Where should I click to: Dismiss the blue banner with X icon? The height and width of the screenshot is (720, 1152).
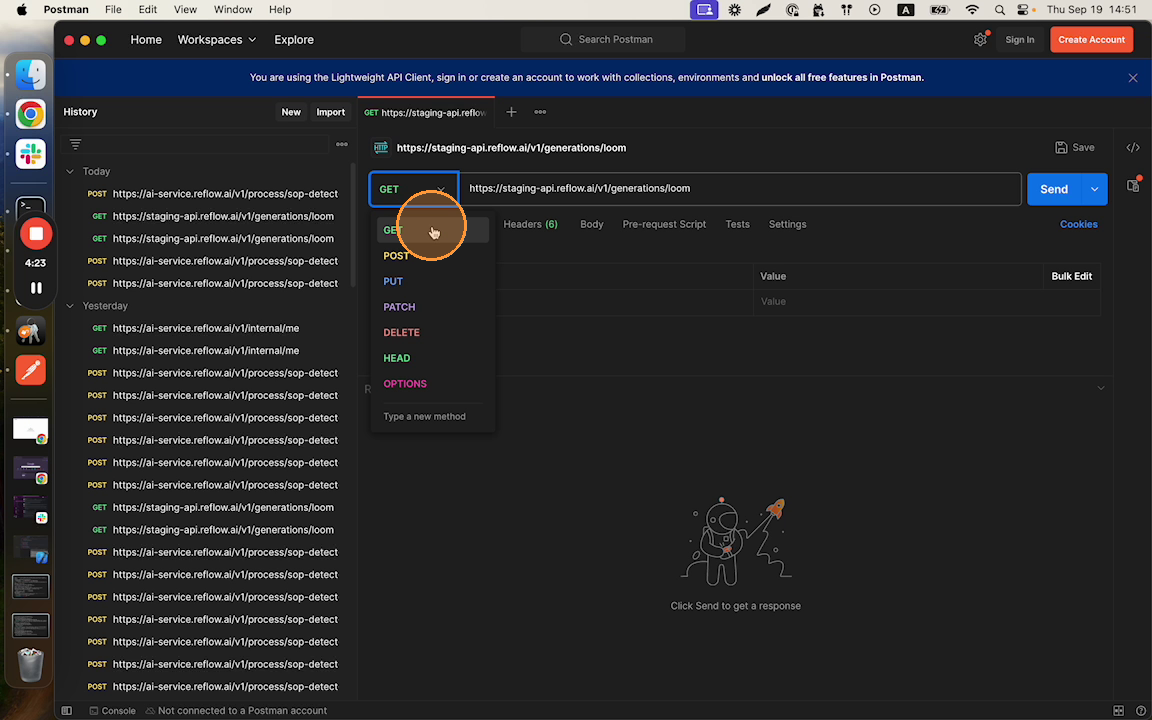[1132, 78]
